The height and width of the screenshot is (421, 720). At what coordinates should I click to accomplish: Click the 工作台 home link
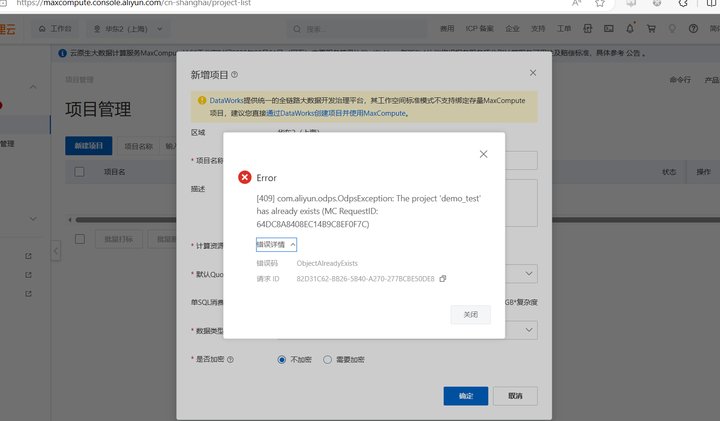coord(55,28)
